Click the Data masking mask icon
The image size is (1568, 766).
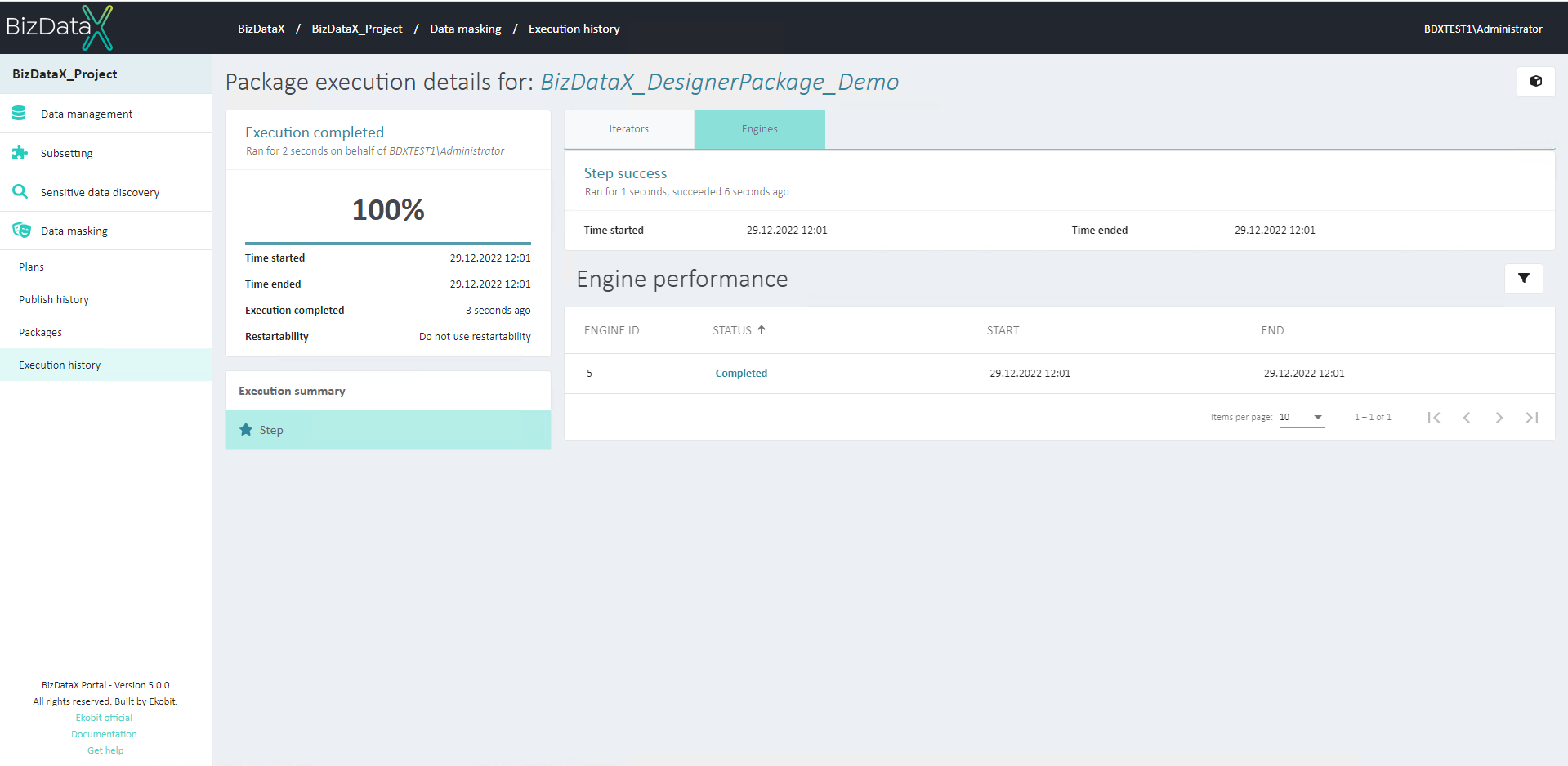coord(21,231)
